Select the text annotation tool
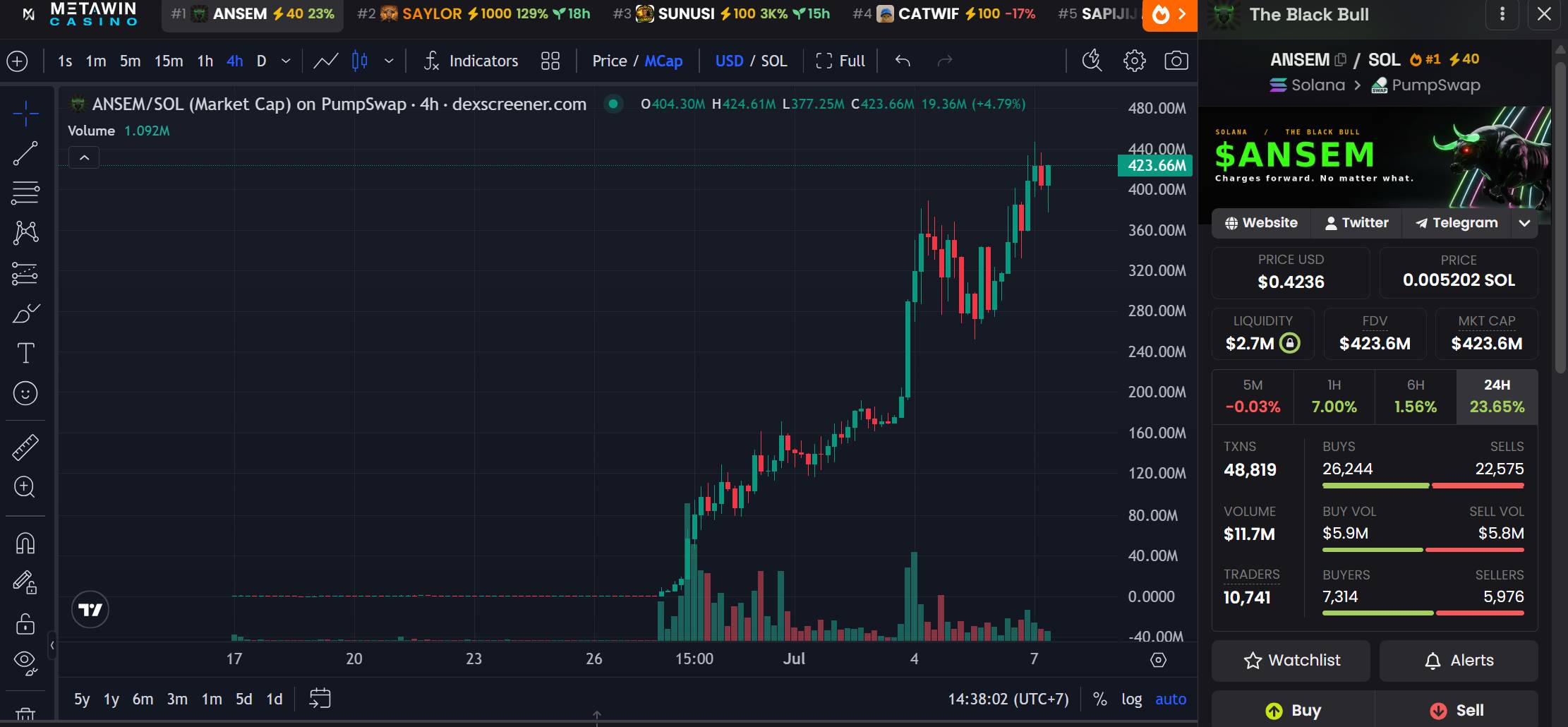The width and height of the screenshot is (1568, 727). (25, 353)
